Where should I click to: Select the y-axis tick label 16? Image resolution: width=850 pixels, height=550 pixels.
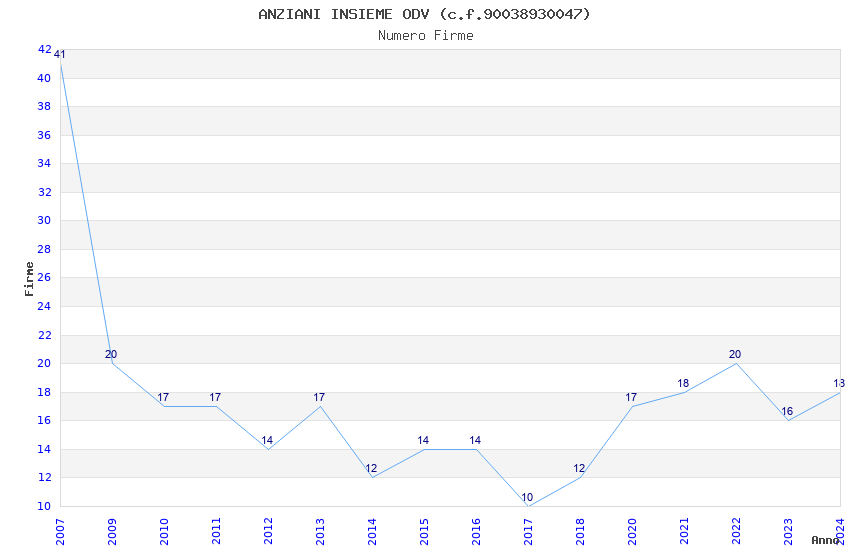click(44, 420)
